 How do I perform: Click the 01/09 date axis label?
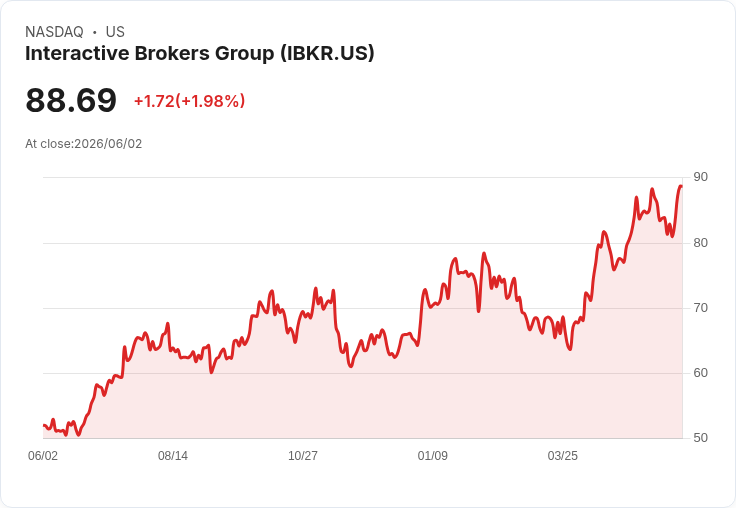pyautogui.click(x=433, y=455)
